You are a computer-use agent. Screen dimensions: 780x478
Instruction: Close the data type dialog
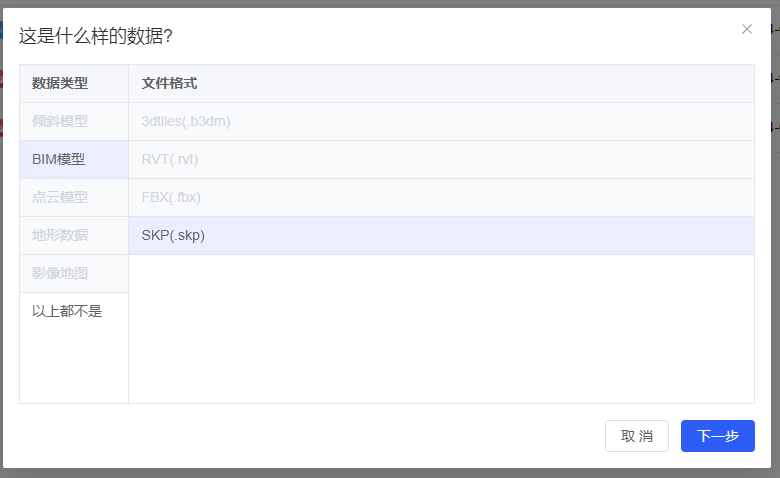[x=747, y=29]
